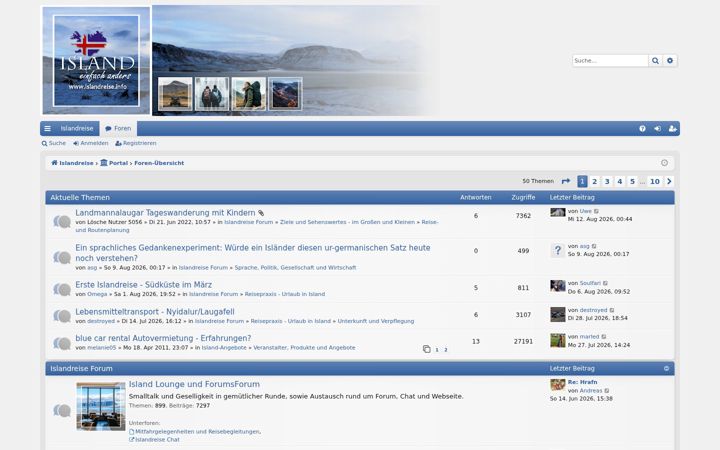Open Mitfahrgelegenheiten und Reisebegleitungen subforum
The height and width of the screenshot is (450, 720).
pos(195,432)
